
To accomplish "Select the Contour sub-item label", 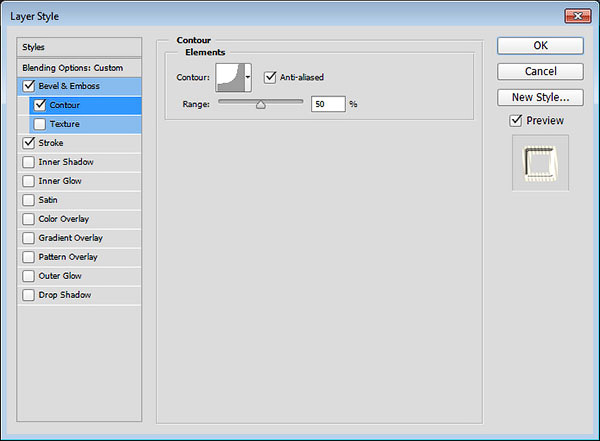I will tap(65, 105).
